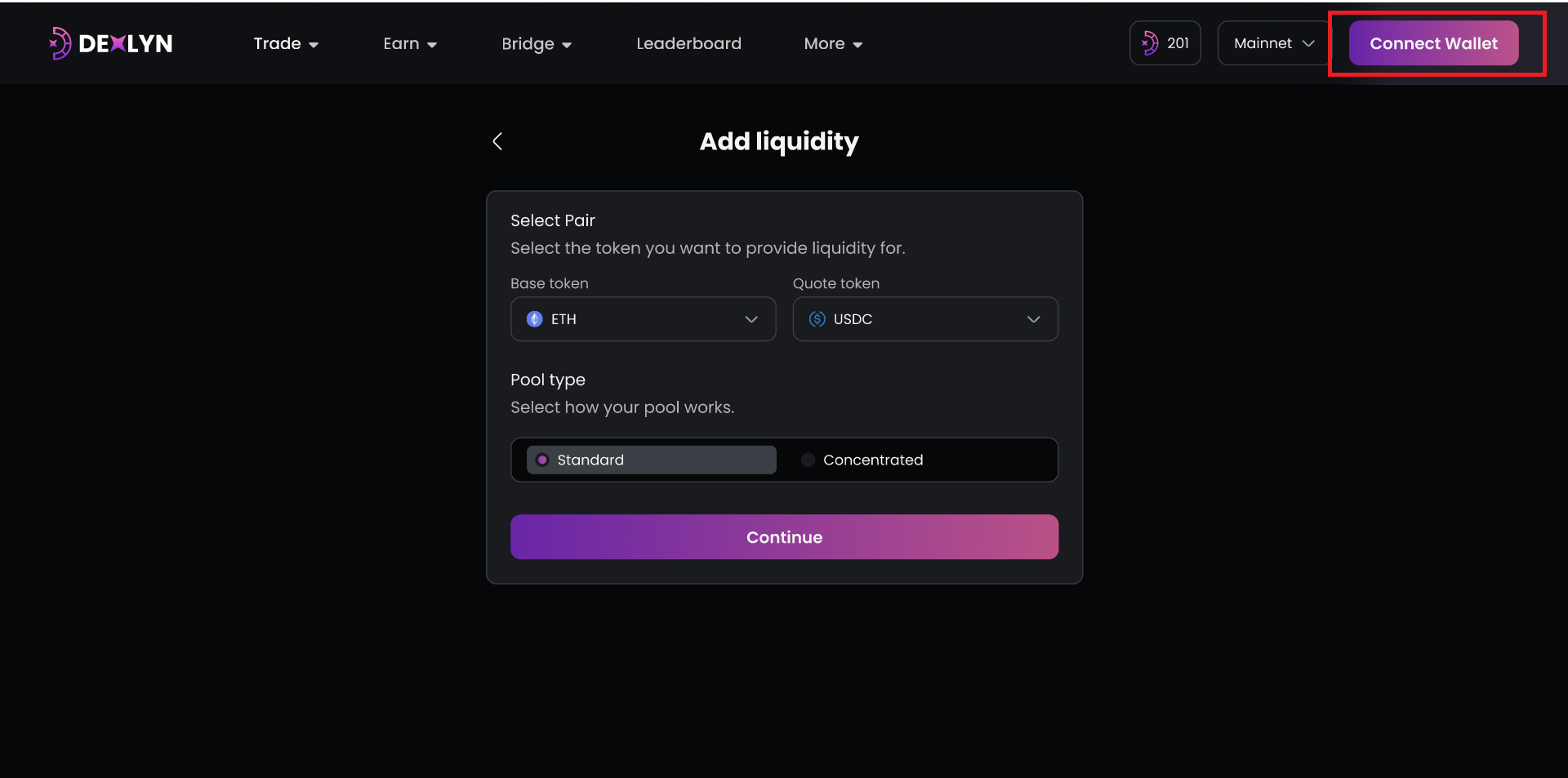Screen dimensions: 1568x778
Task: Open the Quote token dropdown
Action: click(924, 319)
